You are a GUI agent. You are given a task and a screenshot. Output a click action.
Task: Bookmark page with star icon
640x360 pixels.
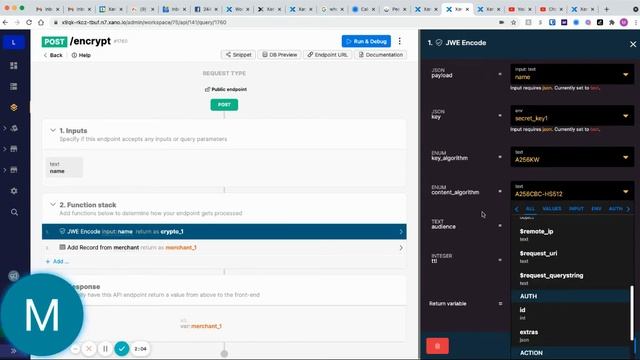[x=513, y=22]
